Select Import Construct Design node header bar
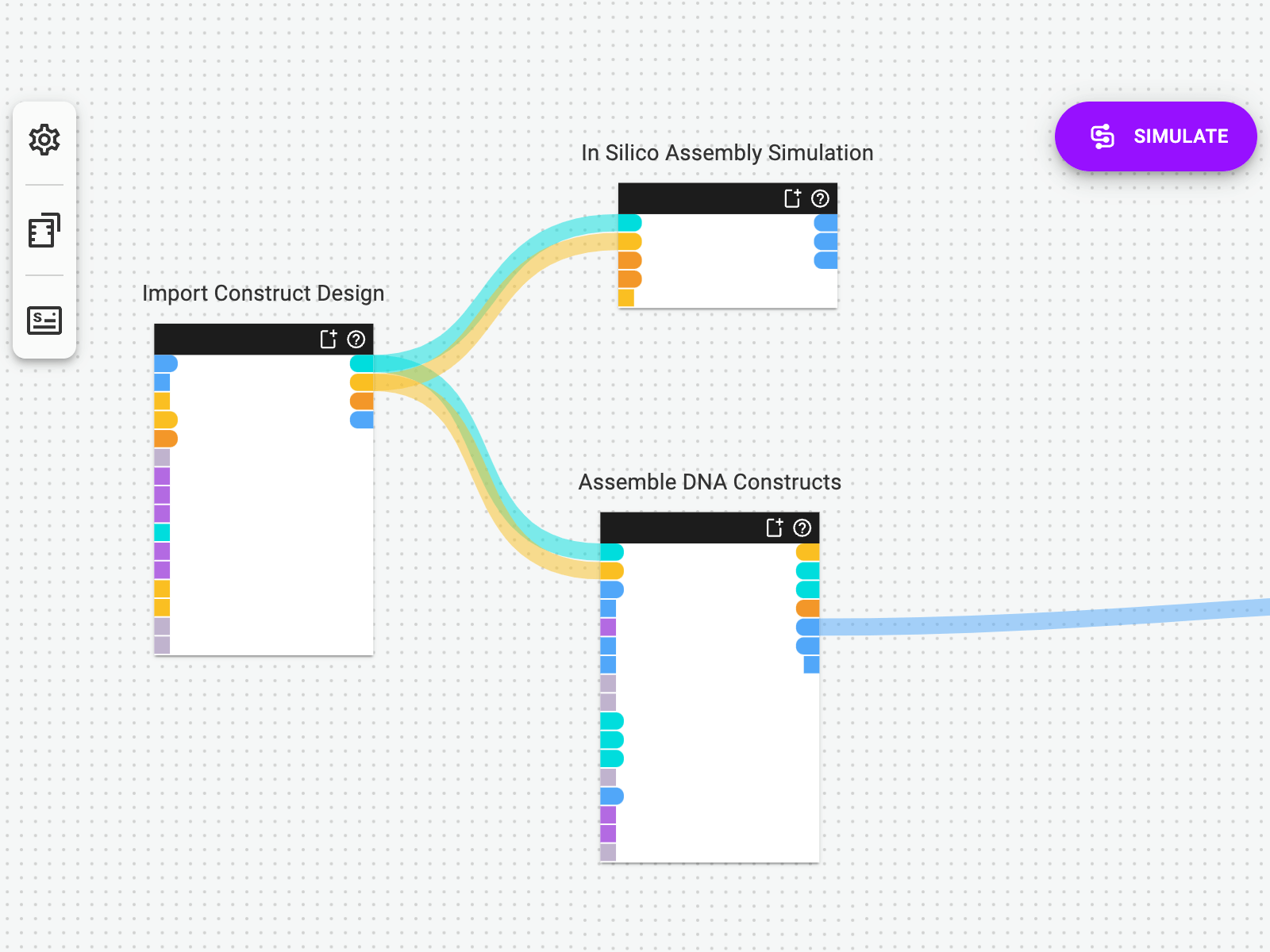1270x952 pixels. point(264,340)
